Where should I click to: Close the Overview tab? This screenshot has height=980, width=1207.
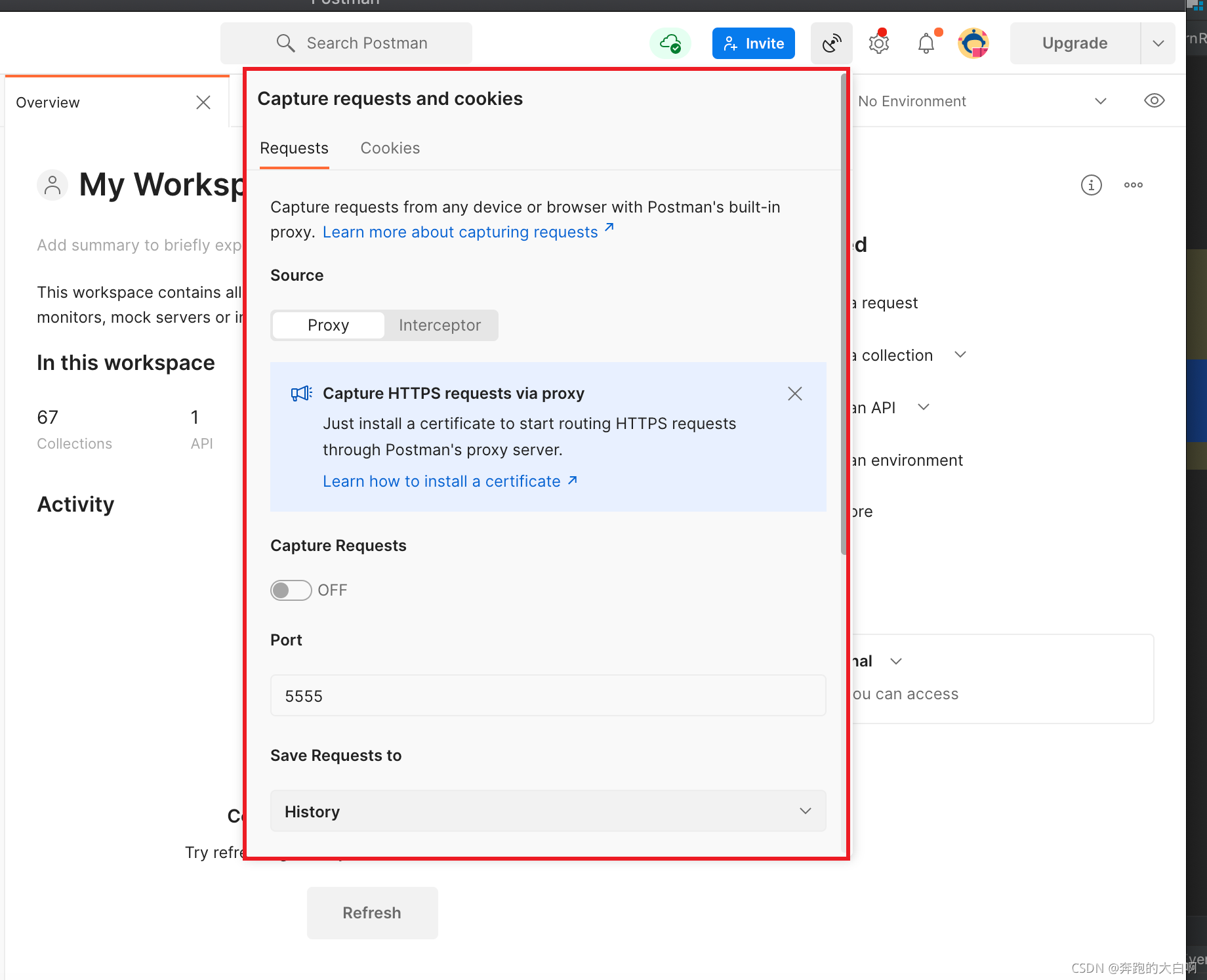click(203, 102)
